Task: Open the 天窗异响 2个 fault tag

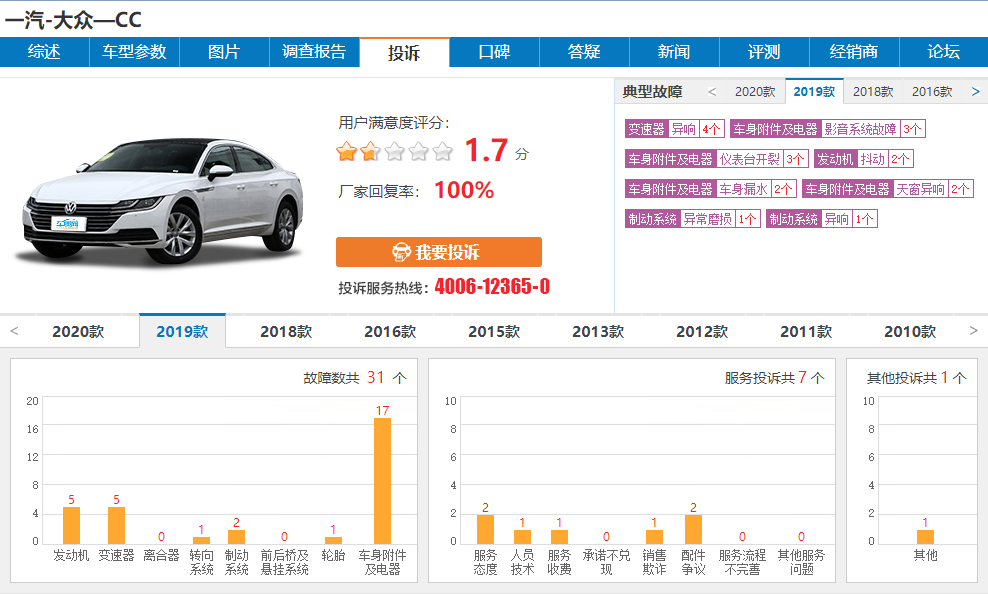Action: [888, 189]
